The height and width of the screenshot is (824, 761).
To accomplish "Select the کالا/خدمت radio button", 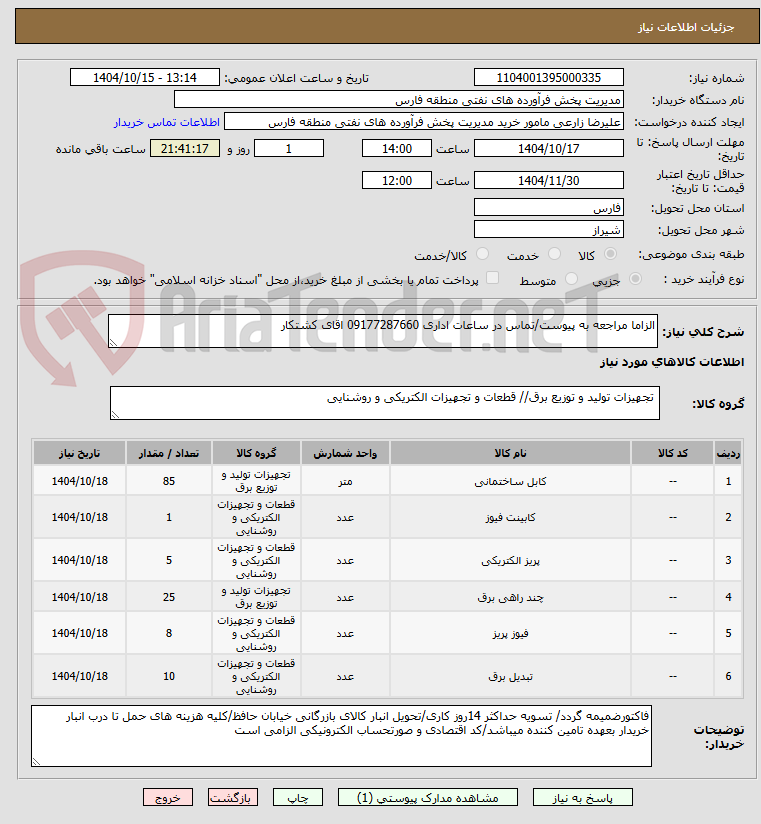I will 482,254.
